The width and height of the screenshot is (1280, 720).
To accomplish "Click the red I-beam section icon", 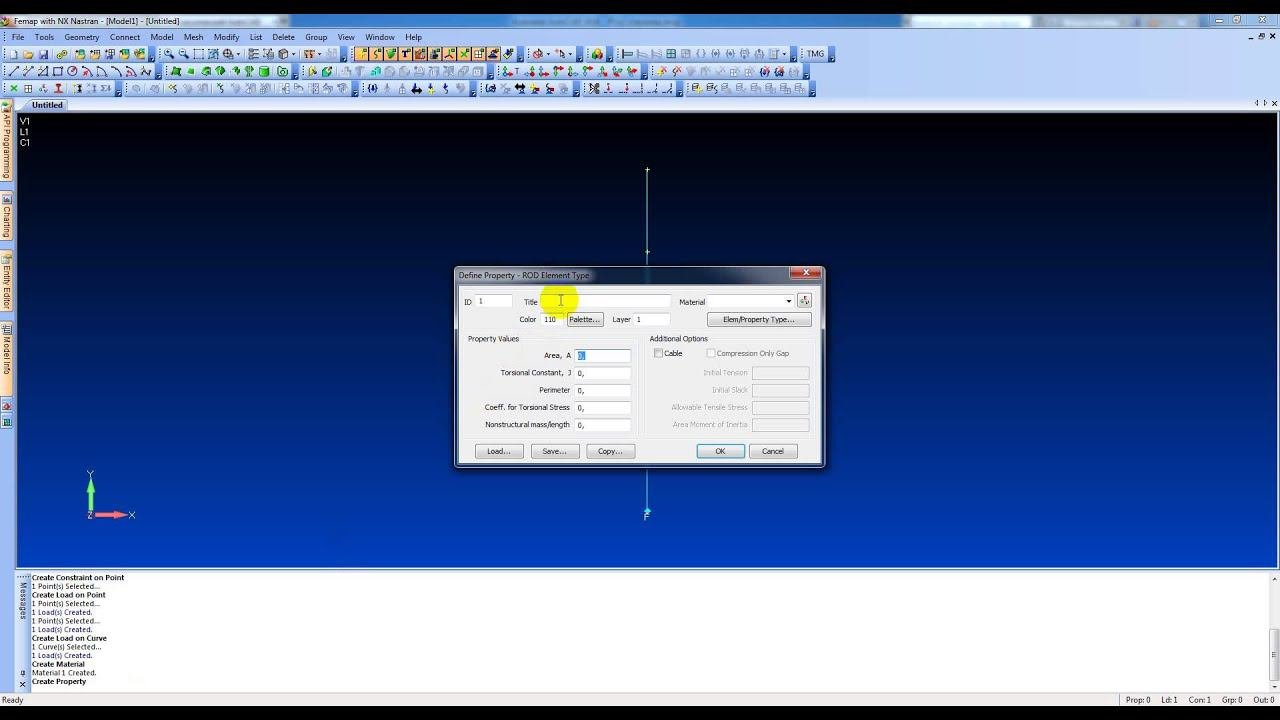I will click(x=58, y=88).
